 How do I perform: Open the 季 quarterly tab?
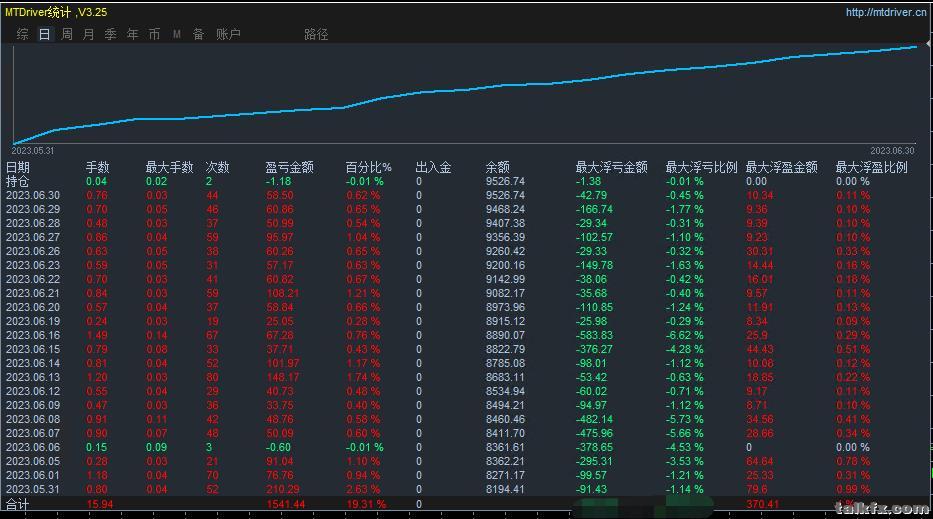click(x=111, y=35)
